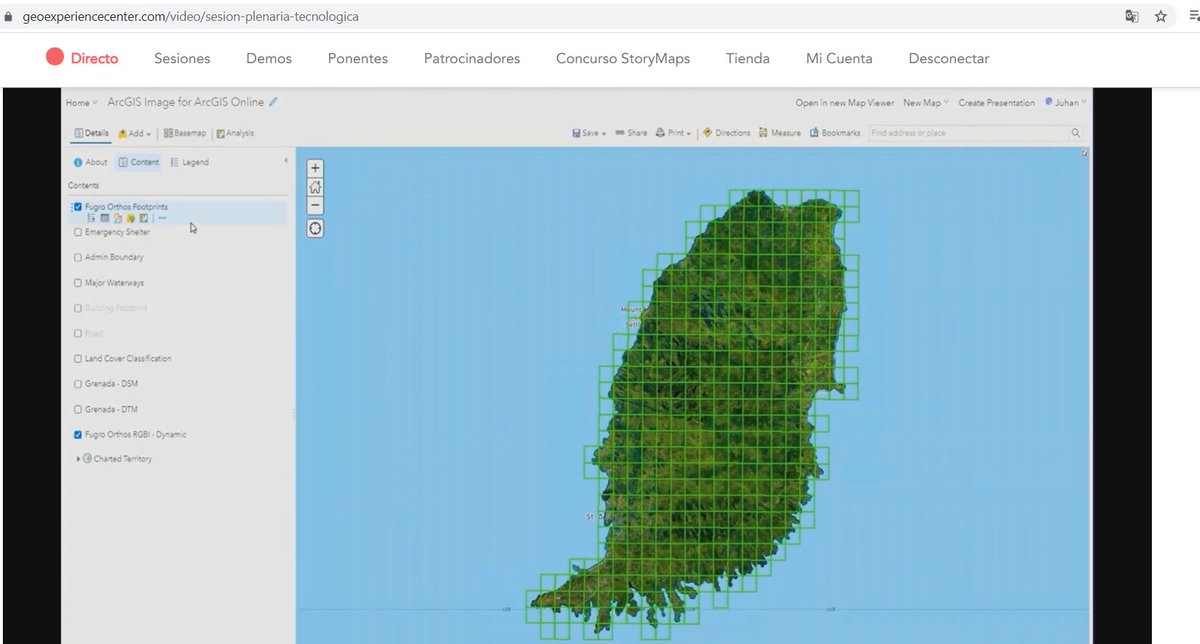Click the find my location button
1200x644 pixels.
(315, 228)
